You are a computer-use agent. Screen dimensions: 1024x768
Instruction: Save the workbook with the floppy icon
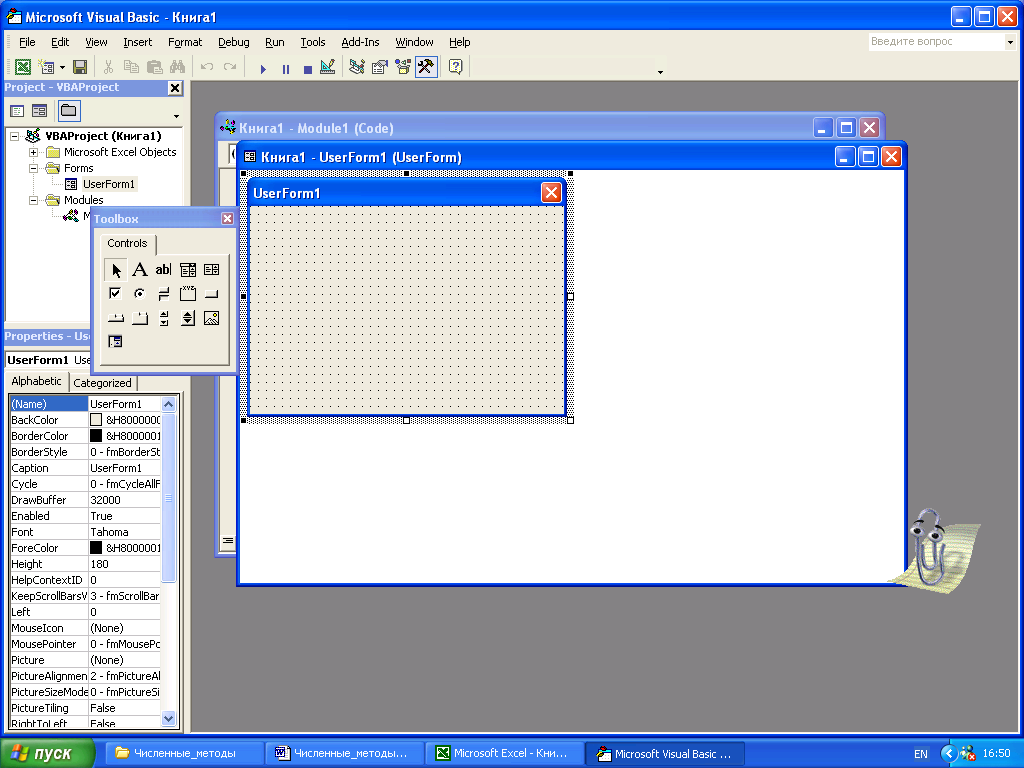(x=80, y=67)
